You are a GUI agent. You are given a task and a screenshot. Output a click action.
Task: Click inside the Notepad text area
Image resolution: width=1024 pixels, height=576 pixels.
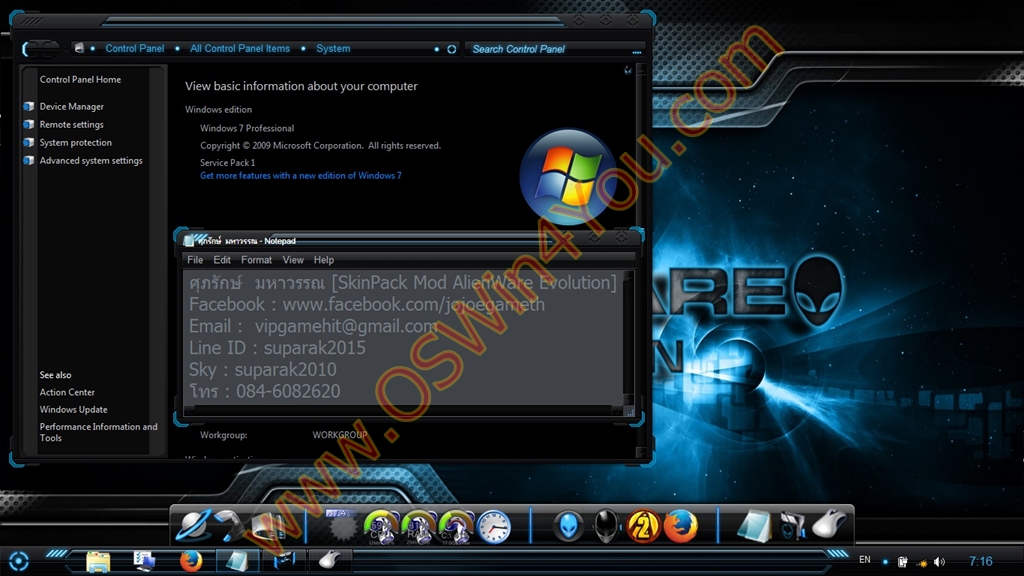coord(403,338)
